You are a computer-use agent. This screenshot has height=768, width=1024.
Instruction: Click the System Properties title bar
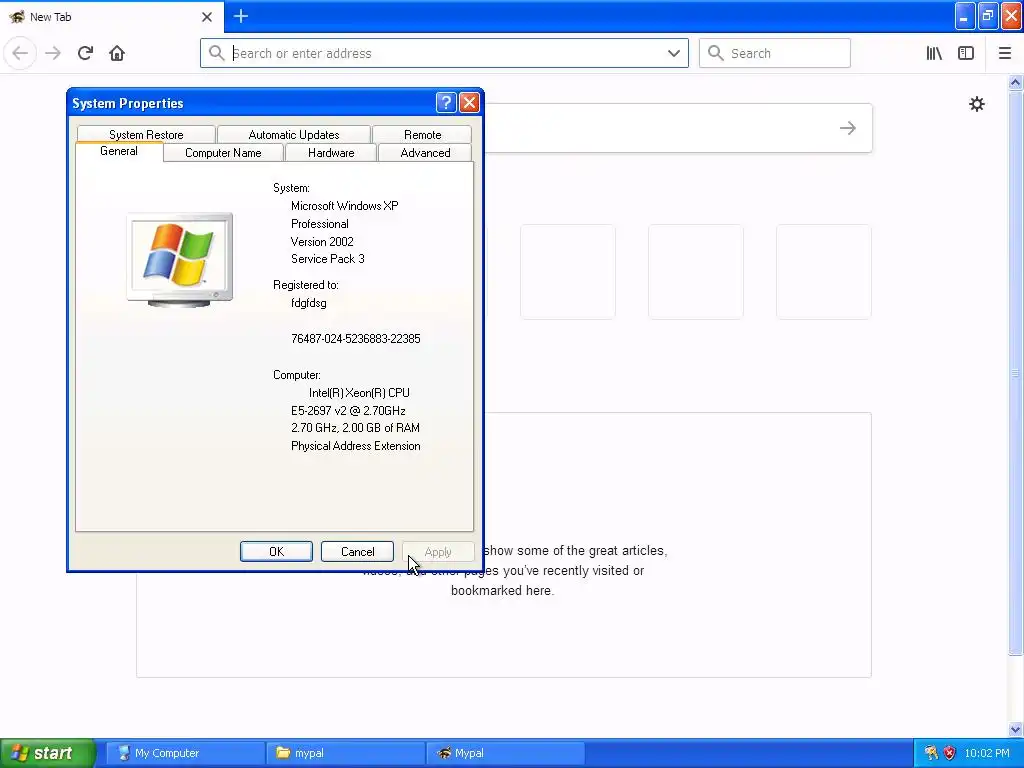coord(251,103)
